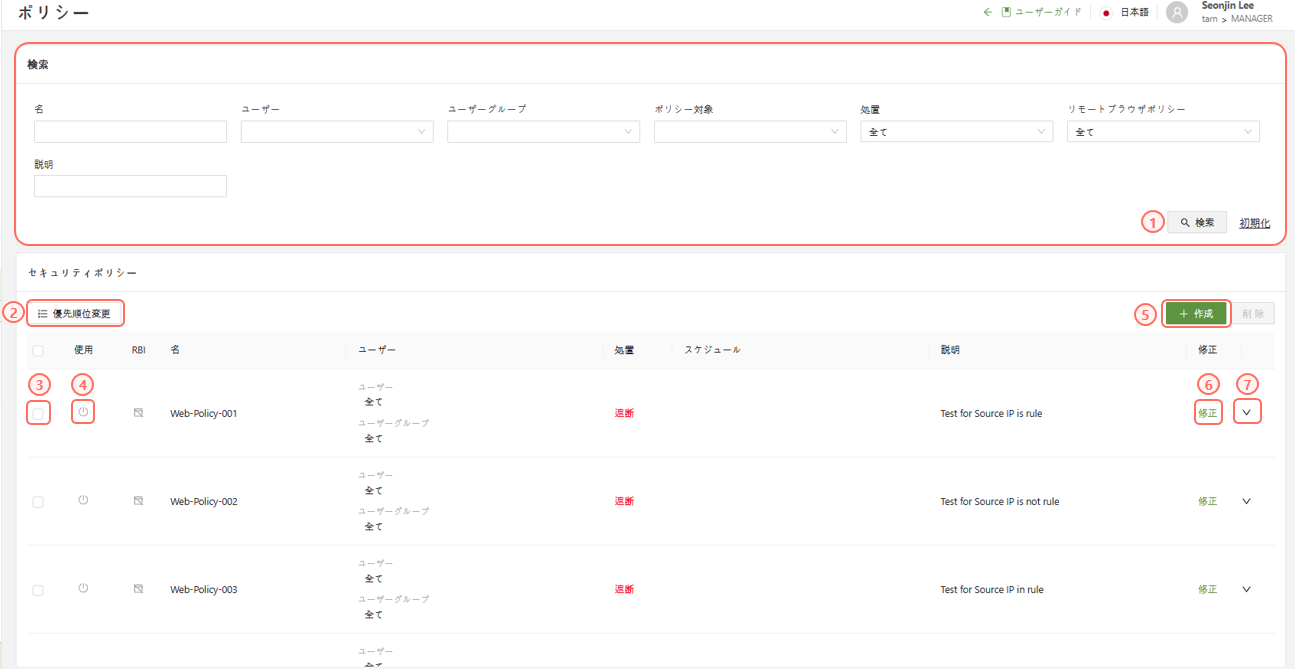Click RBI icon for Web-Policy-003
1295x669 pixels.
click(x=139, y=588)
